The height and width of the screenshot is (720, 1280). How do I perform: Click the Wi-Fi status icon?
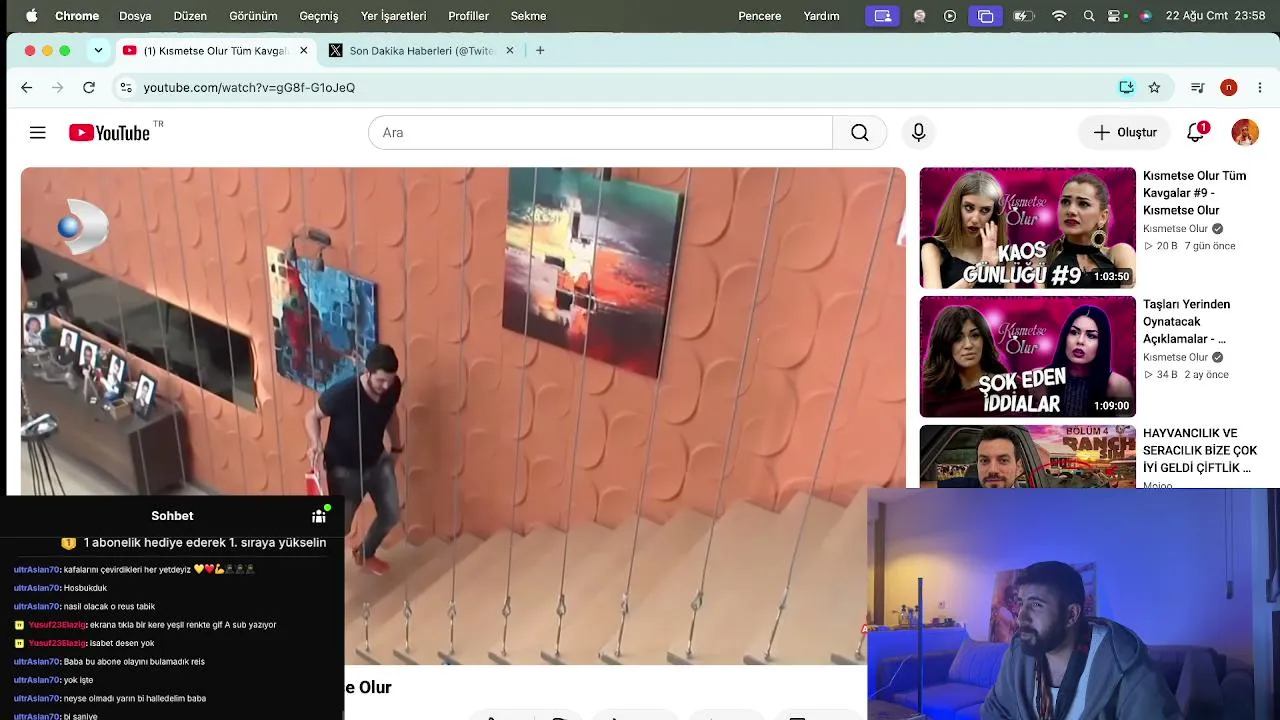pos(1059,16)
